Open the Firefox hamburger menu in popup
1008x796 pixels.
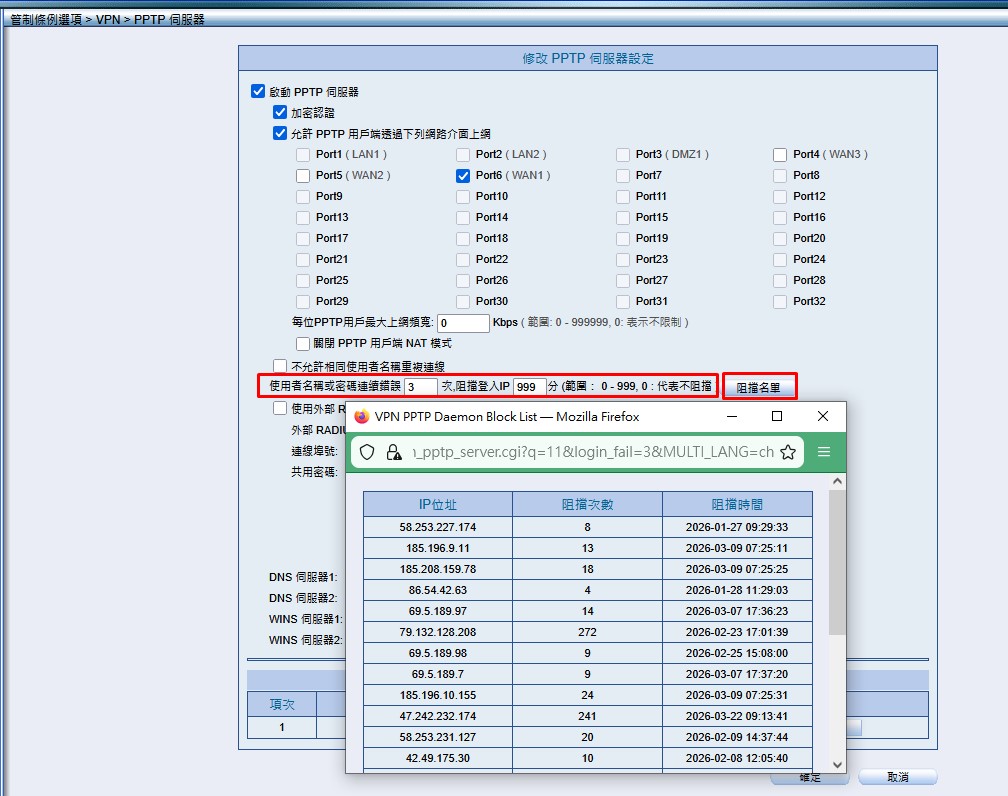(823, 452)
